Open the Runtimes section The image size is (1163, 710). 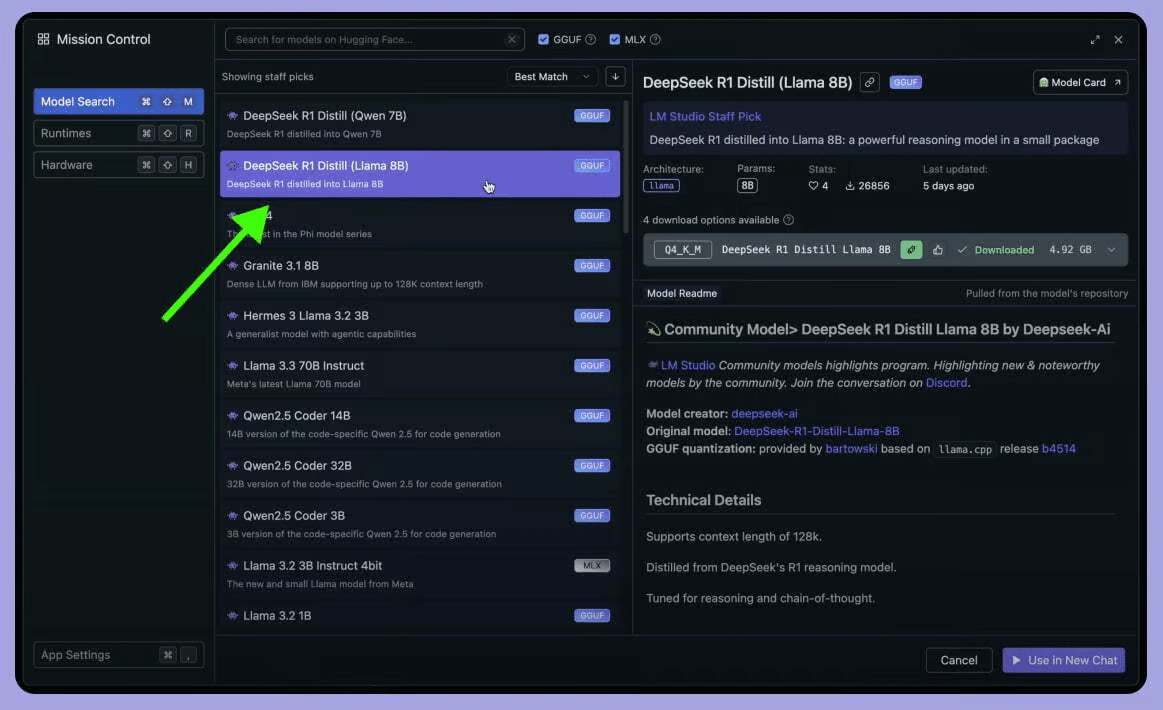(118, 134)
